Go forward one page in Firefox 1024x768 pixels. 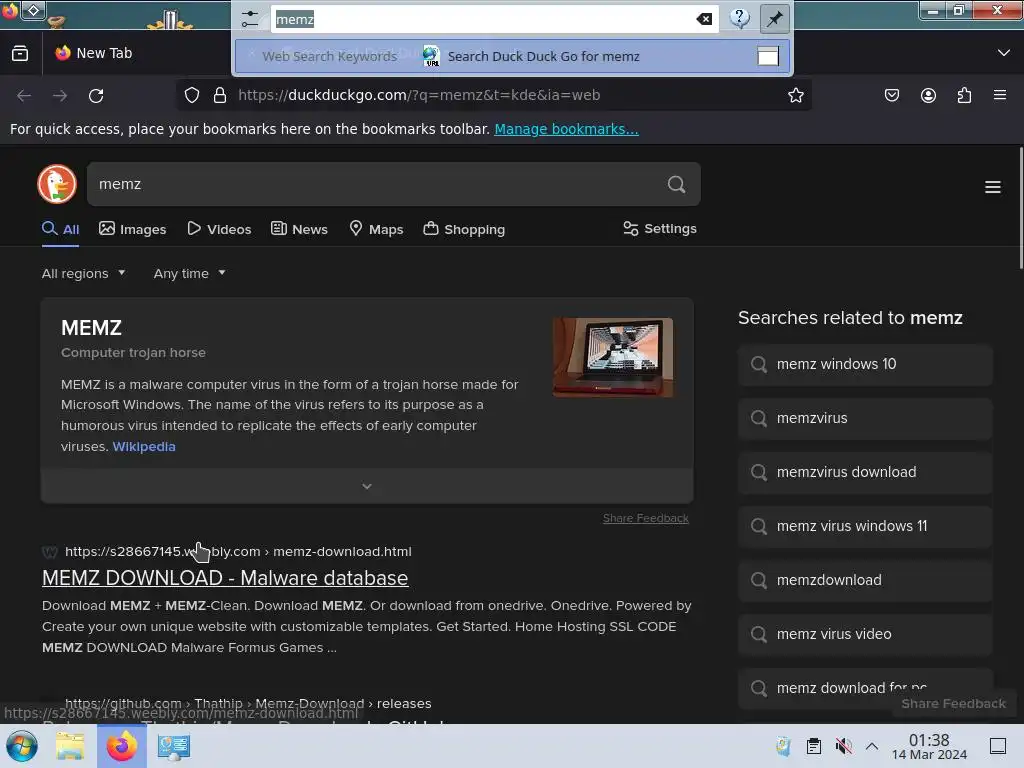60,95
